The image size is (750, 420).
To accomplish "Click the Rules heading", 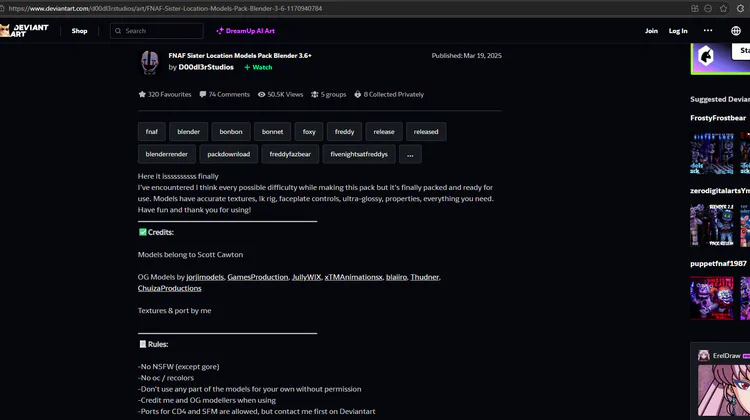I will click(x=153, y=344).
